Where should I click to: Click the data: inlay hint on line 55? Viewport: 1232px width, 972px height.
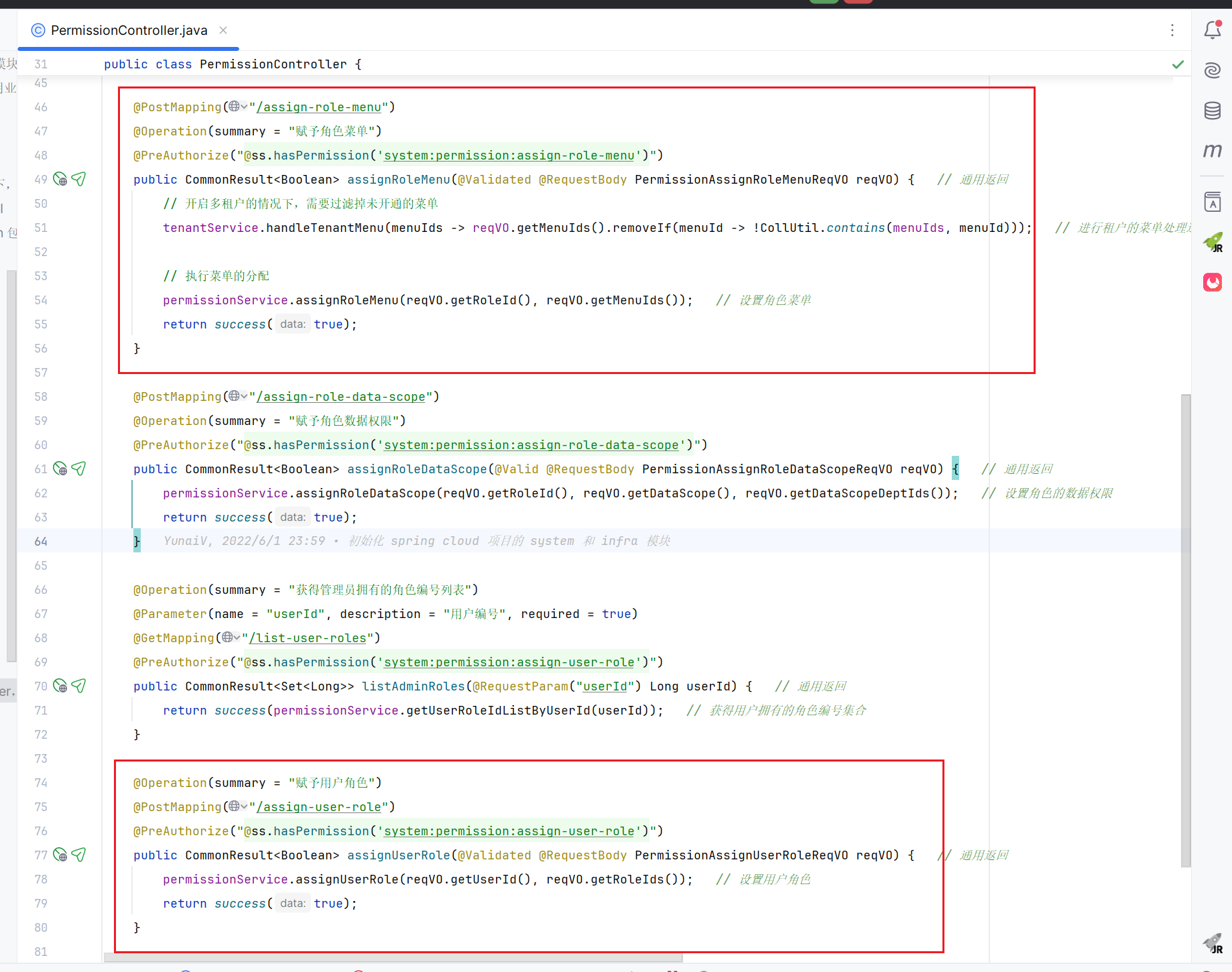tap(292, 324)
